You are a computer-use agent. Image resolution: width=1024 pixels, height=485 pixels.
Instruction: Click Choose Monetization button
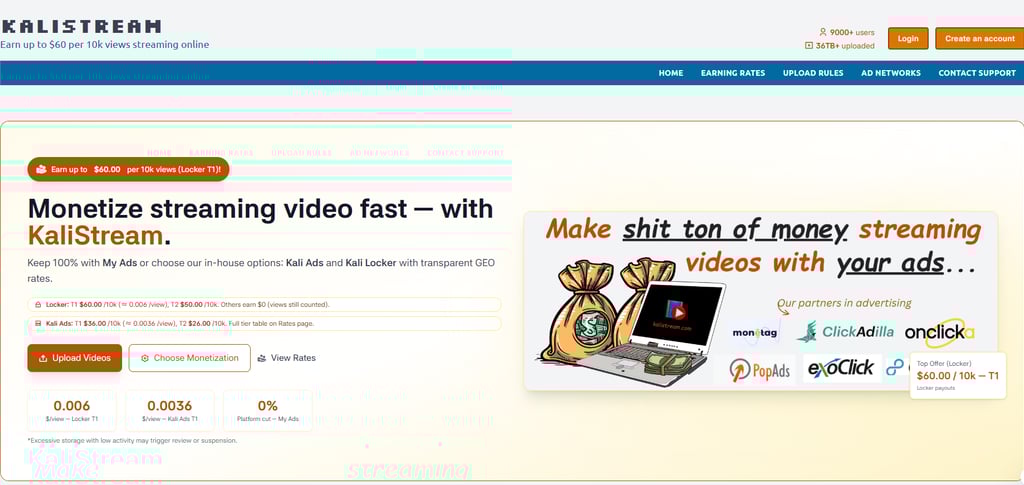click(189, 358)
